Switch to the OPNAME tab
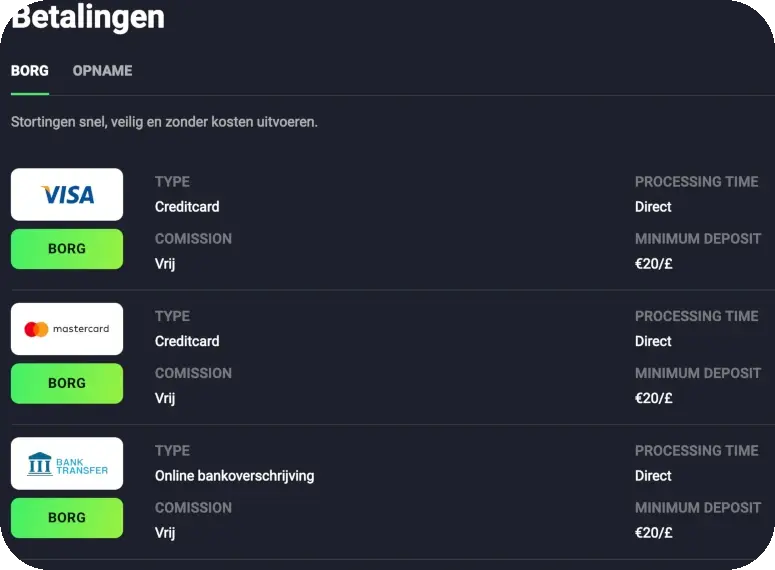The width and height of the screenshot is (775, 570). click(x=102, y=71)
